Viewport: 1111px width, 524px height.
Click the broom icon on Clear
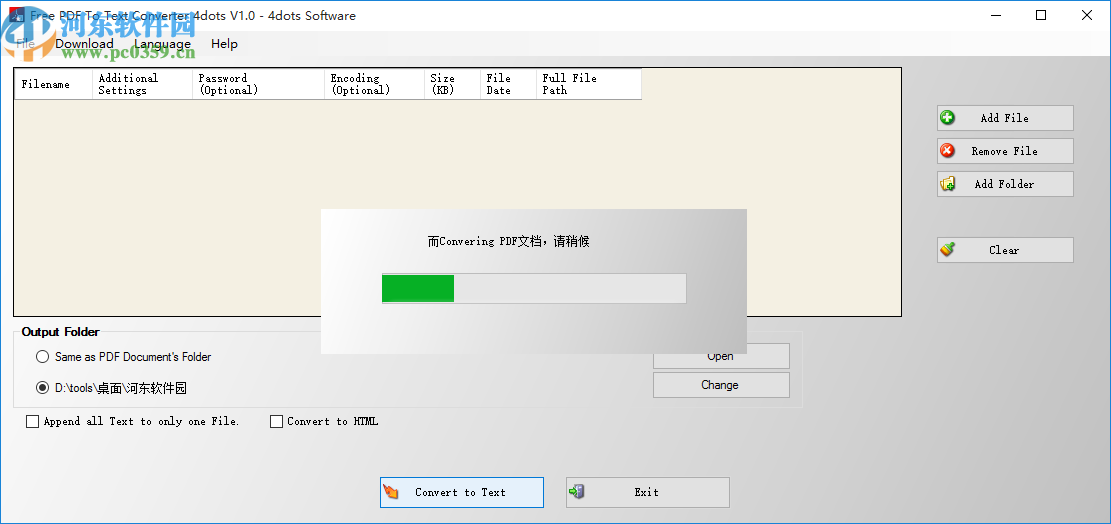tap(947, 250)
